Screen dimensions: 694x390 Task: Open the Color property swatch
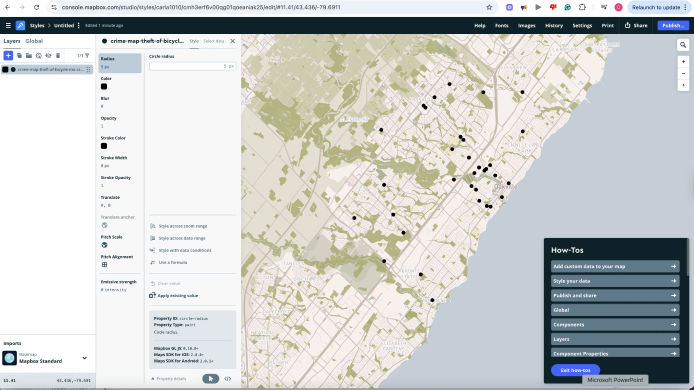point(104,87)
